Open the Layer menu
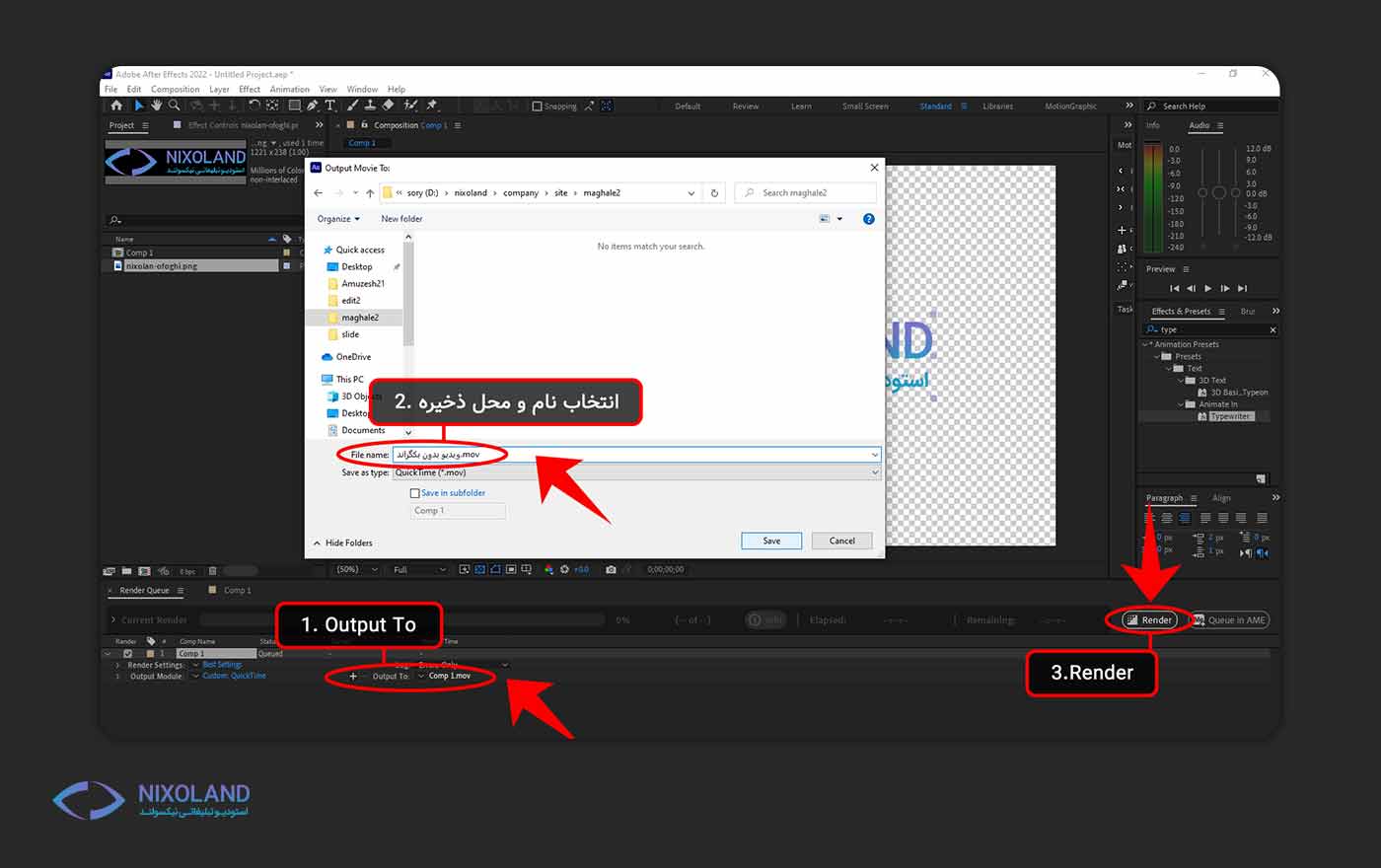 [x=219, y=89]
